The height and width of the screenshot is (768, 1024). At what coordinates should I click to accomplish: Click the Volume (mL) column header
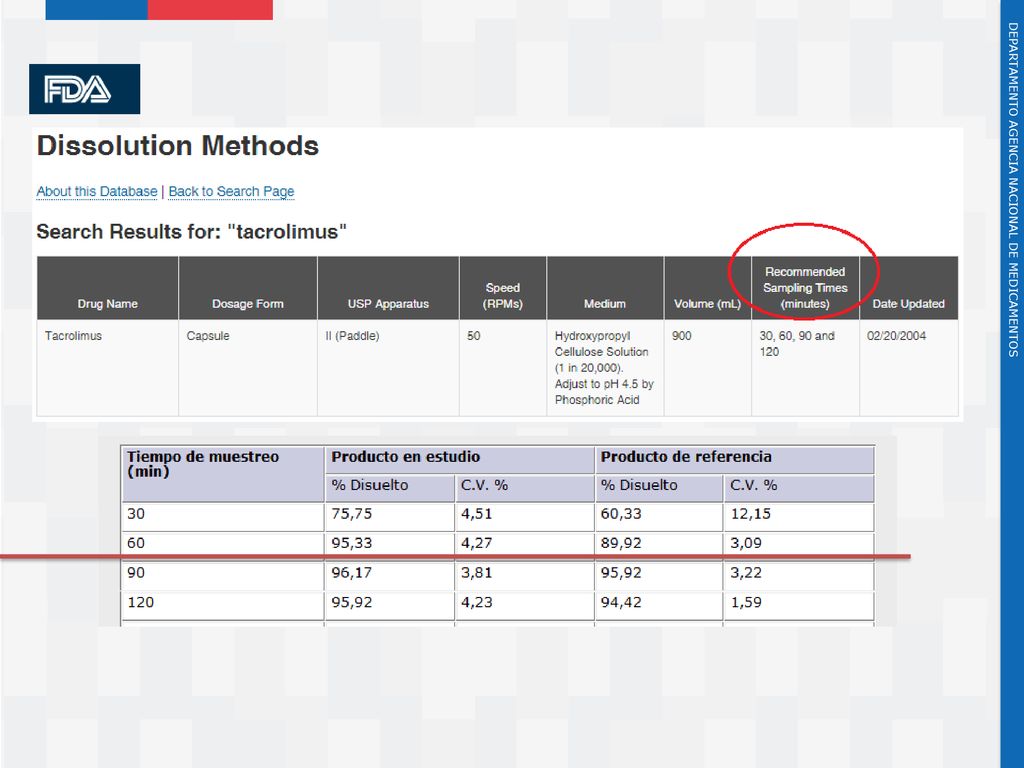tap(707, 288)
